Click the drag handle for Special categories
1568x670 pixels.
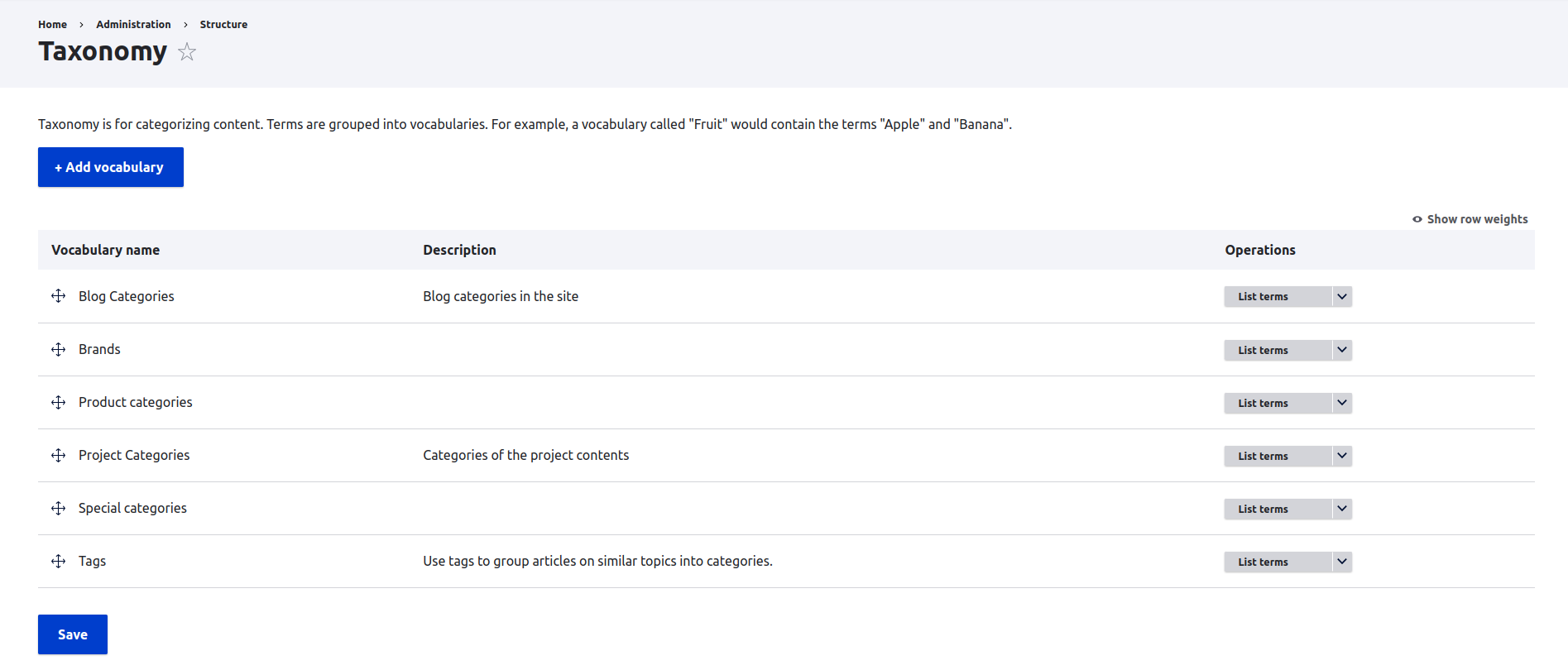(59, 508)
